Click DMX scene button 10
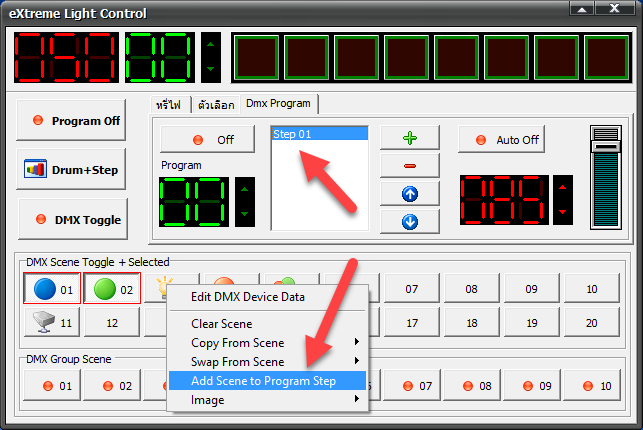643x430 pixels. click(x=592, y=289)
